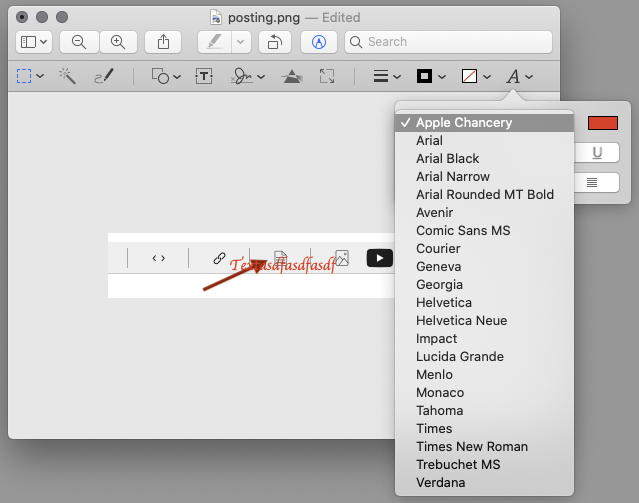Click the close window button
The width and height of the screenshot is (639, 503).
[x=22, y=17]
